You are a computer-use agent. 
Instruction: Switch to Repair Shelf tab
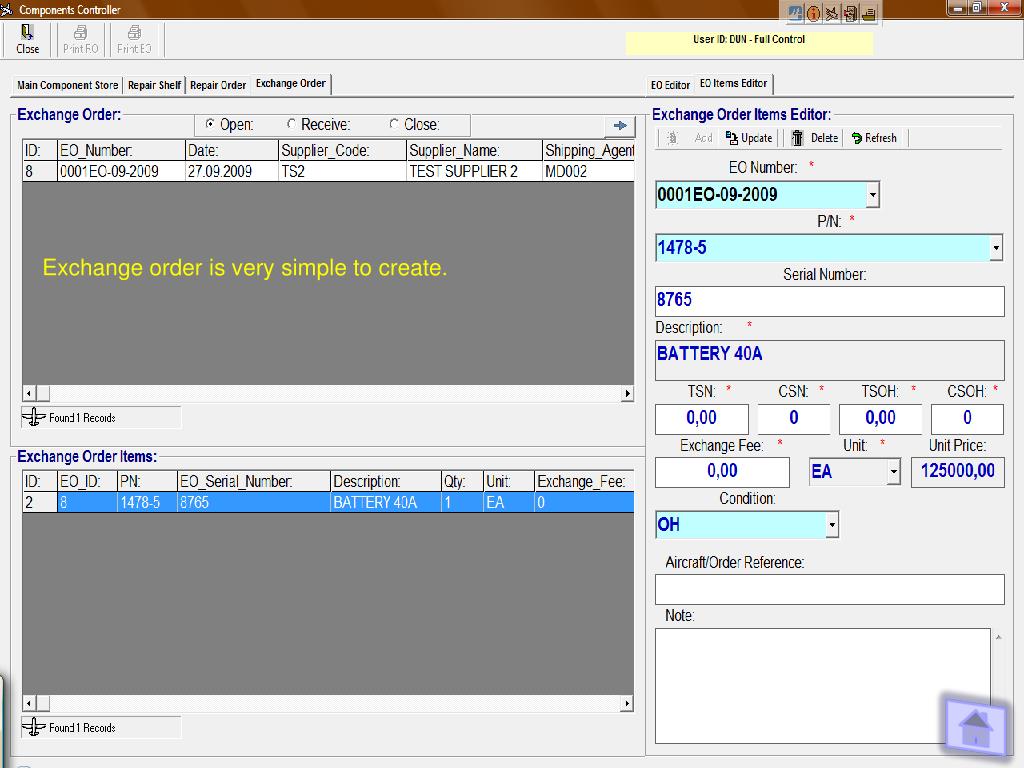click(x=154, y=85)
